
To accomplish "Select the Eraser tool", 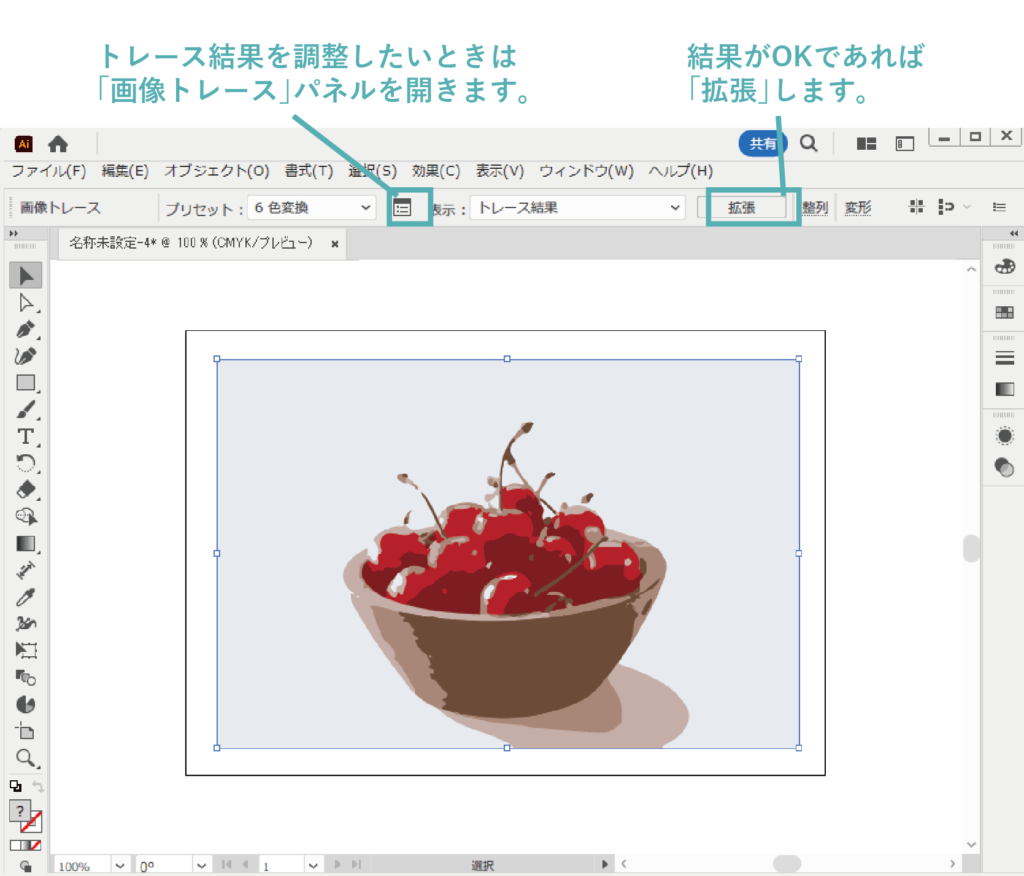I will 25,490.
